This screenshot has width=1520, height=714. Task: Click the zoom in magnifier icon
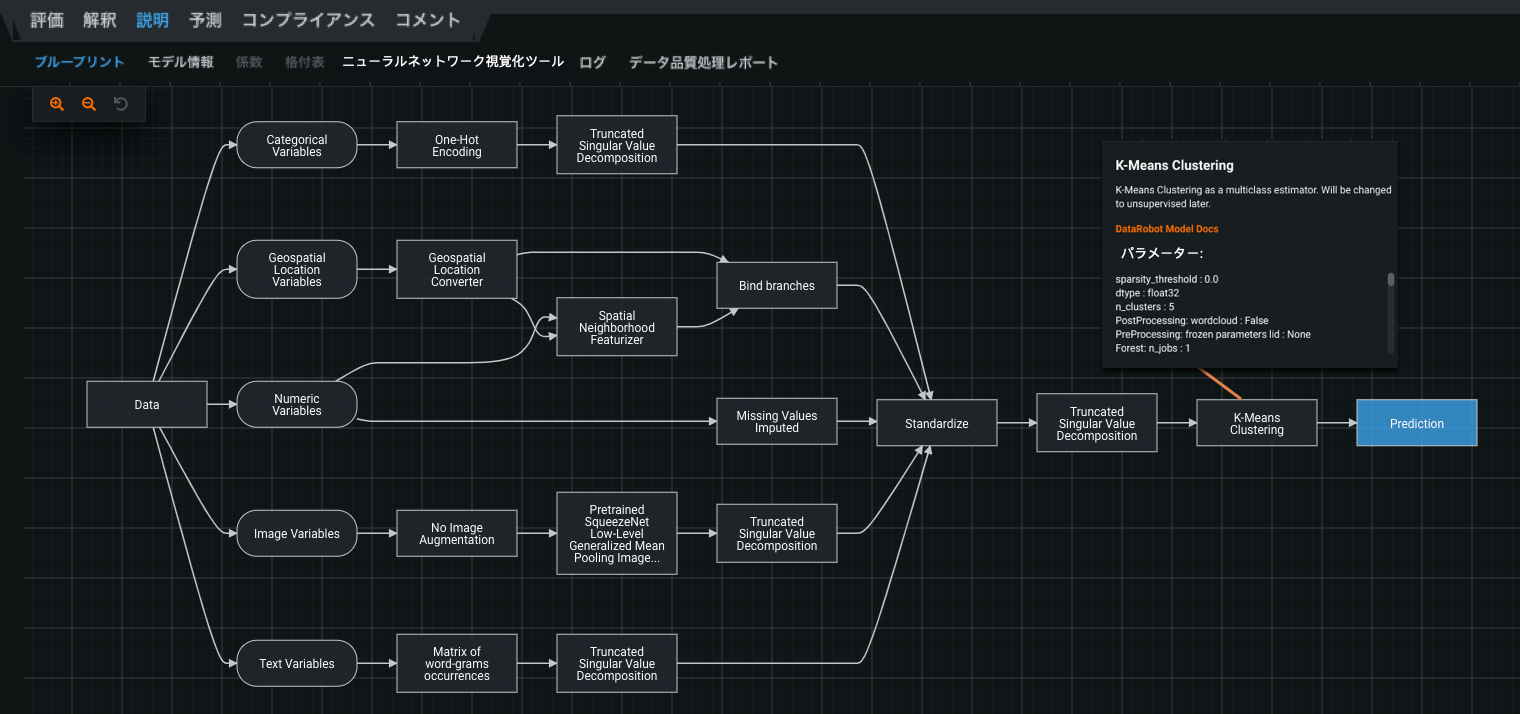[x=57, y=104]
